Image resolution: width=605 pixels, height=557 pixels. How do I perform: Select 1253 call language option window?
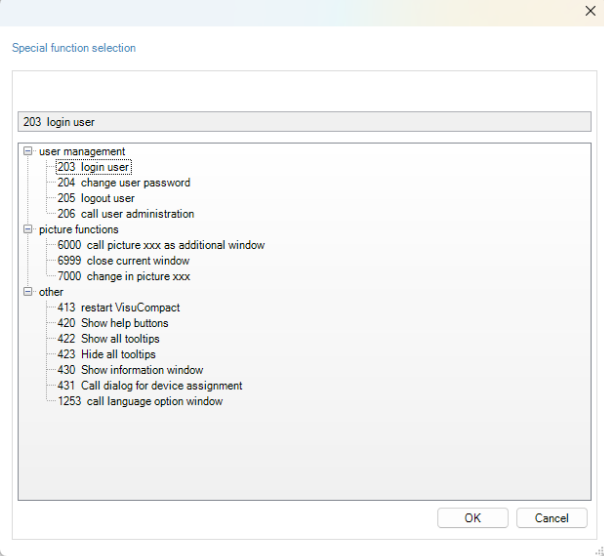(x=140, y=401)
